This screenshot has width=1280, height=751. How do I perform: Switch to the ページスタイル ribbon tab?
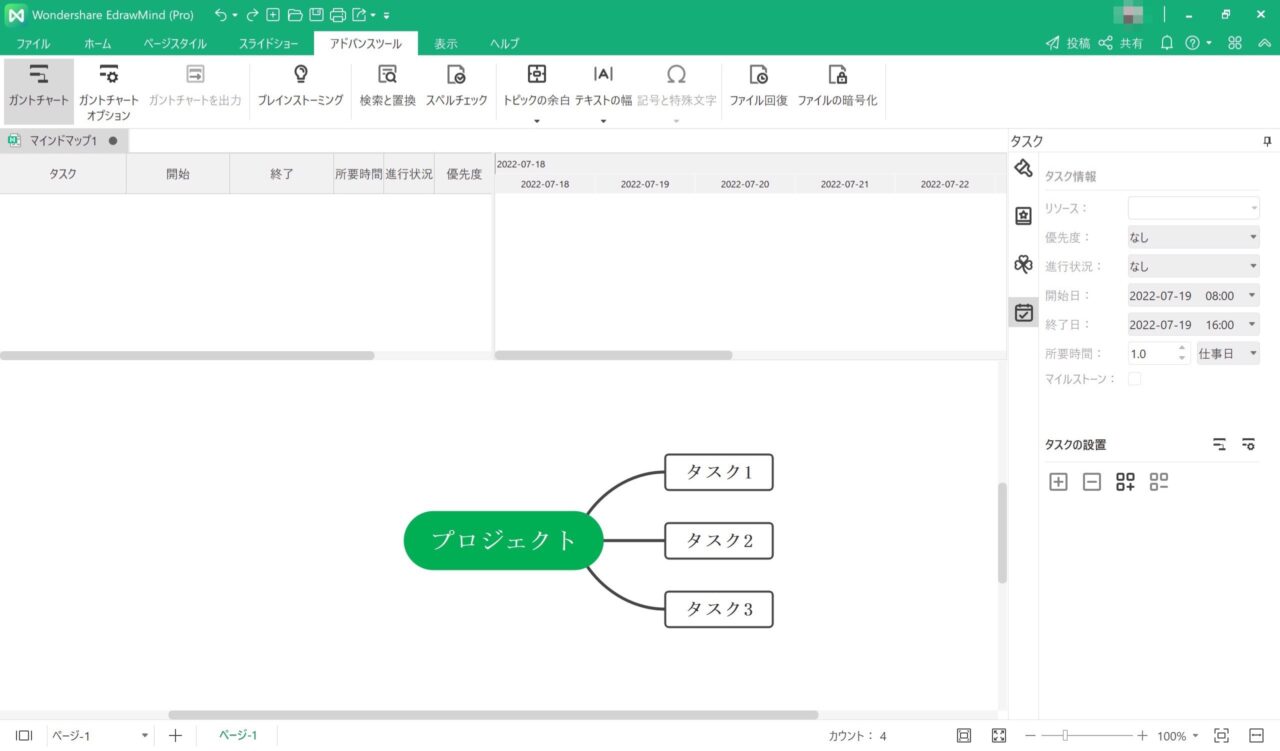click(x=175, y=44)
